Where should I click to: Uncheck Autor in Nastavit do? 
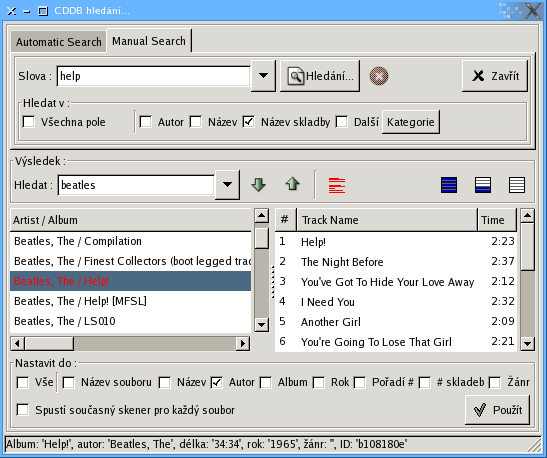click(217, 382)
